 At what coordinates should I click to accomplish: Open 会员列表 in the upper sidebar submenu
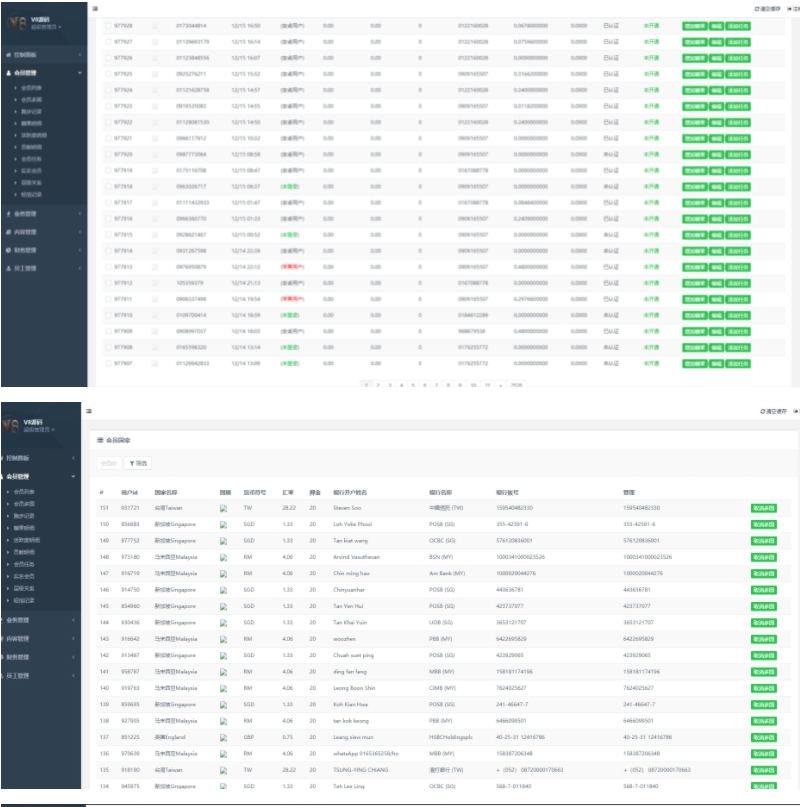tap(33, 89)
